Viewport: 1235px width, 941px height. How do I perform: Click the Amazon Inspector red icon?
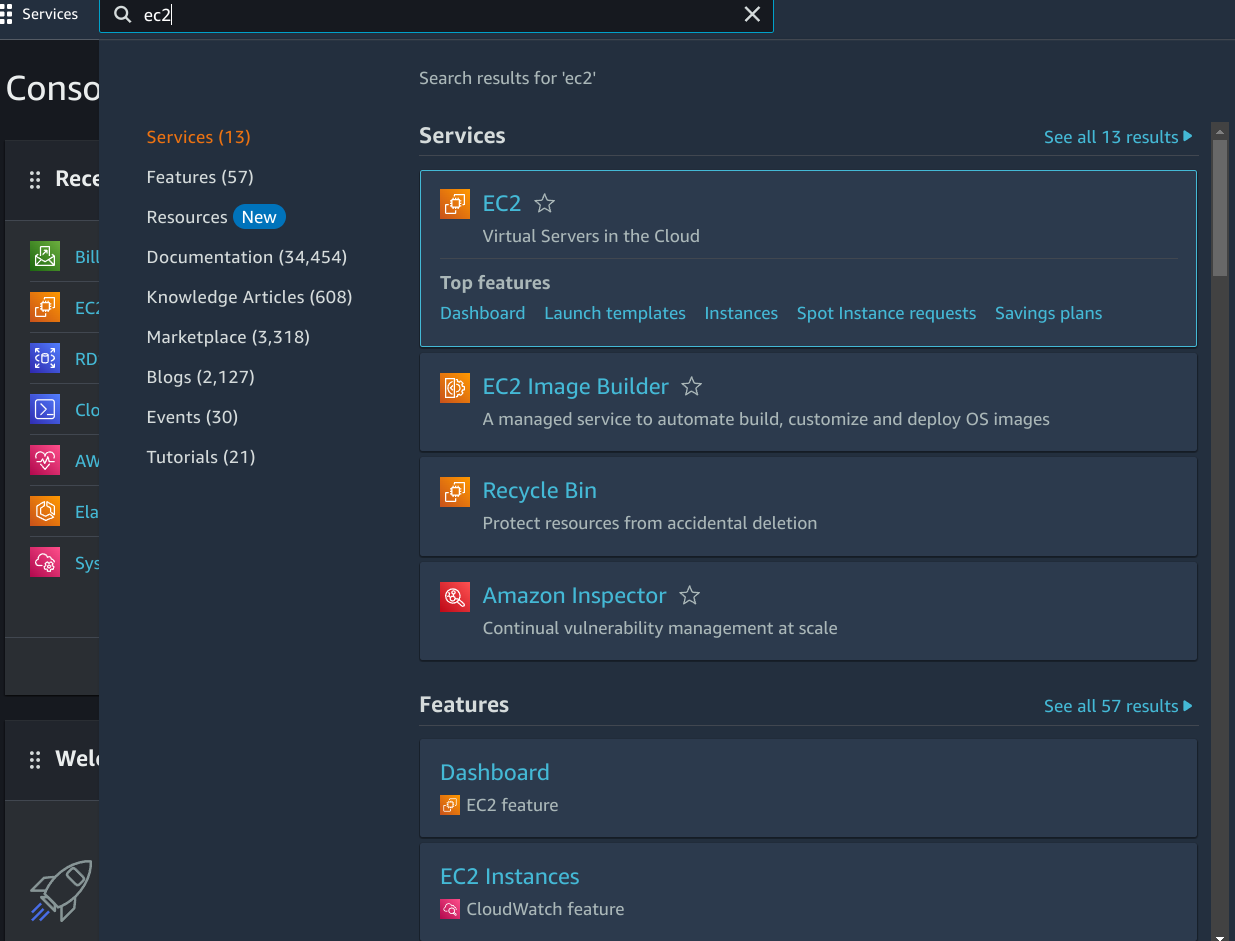point(455,596)
